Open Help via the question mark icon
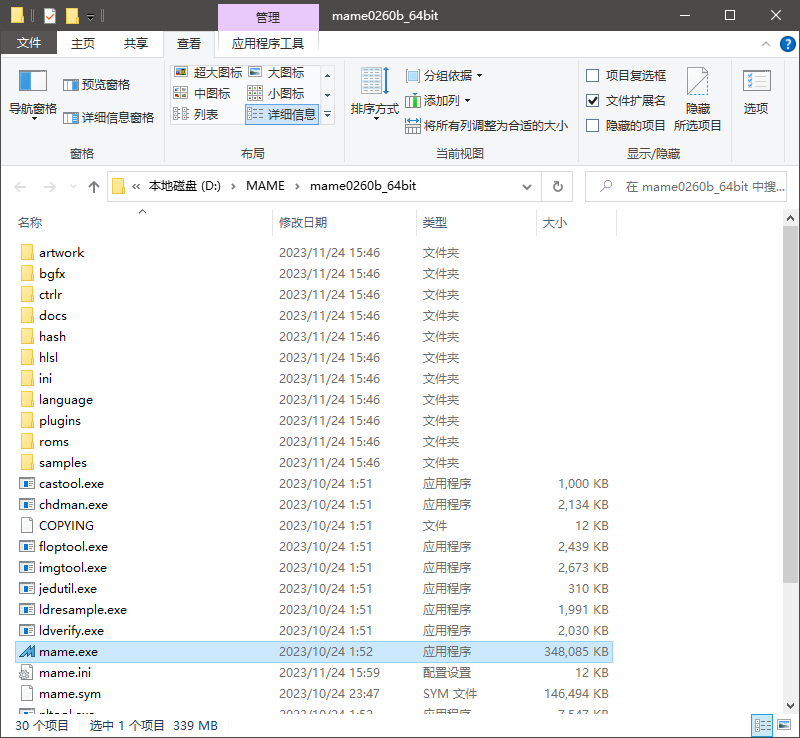This screenshot has width=800, height=738. (x=787, y=44)
